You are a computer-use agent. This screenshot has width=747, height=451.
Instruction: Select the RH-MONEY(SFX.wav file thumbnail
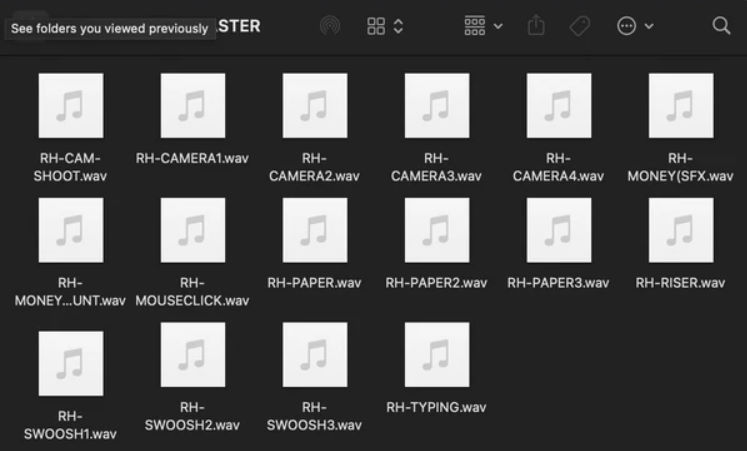[x=681, y=105]
